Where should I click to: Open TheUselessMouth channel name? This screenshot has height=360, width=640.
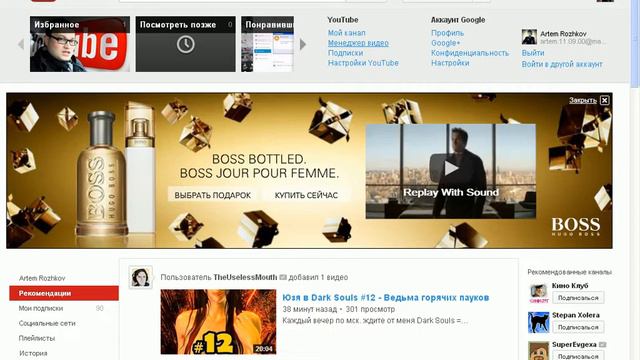point(245,277)
